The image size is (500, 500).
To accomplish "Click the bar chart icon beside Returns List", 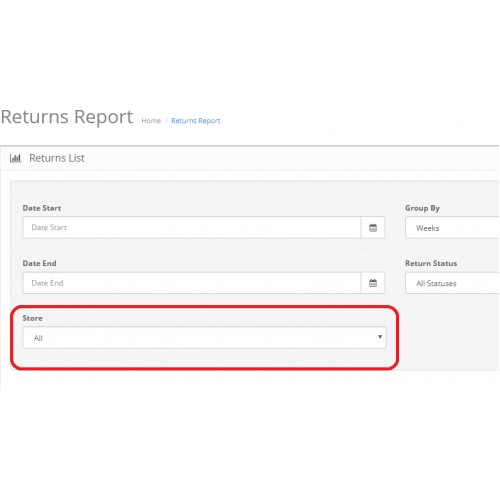I will tap(15, 158).
